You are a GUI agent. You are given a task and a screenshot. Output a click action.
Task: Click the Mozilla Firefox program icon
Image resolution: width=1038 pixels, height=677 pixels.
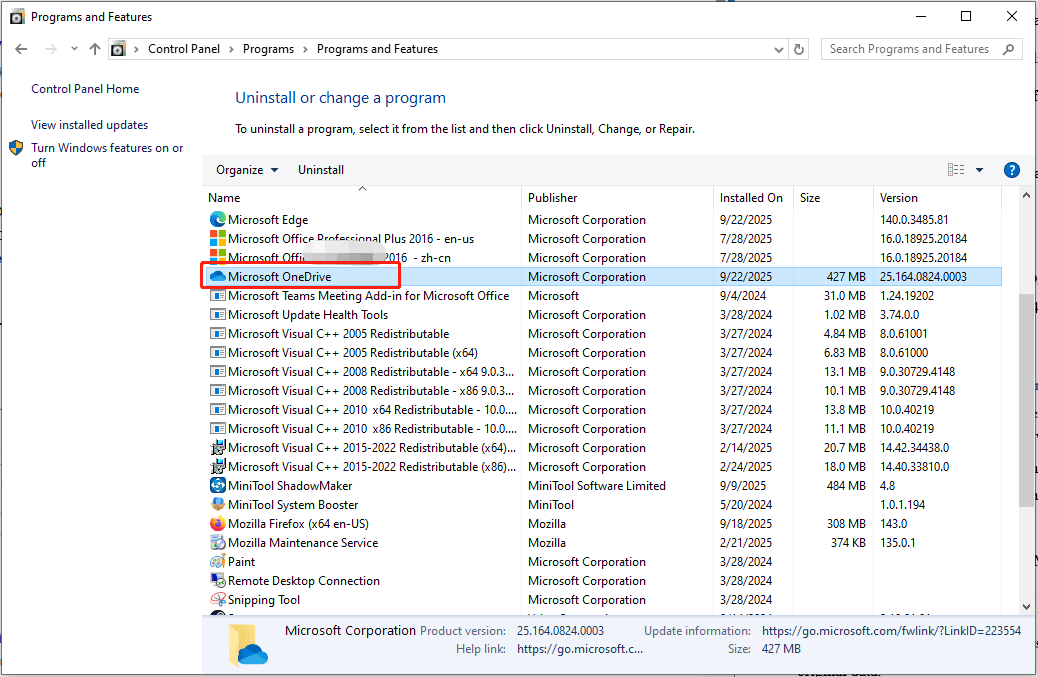point(218,523)
